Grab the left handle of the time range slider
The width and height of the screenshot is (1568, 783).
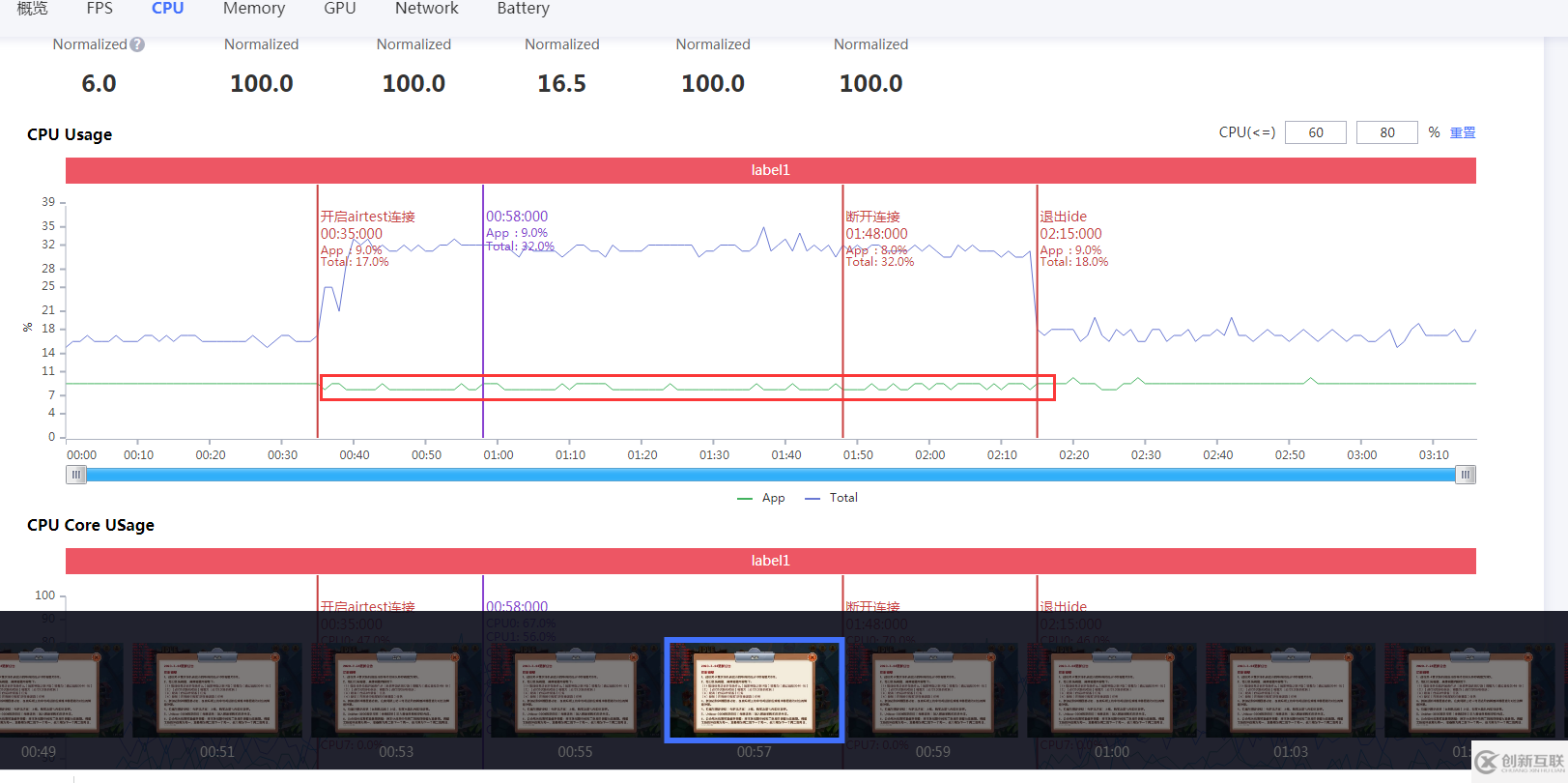click(x=75, y=475)
